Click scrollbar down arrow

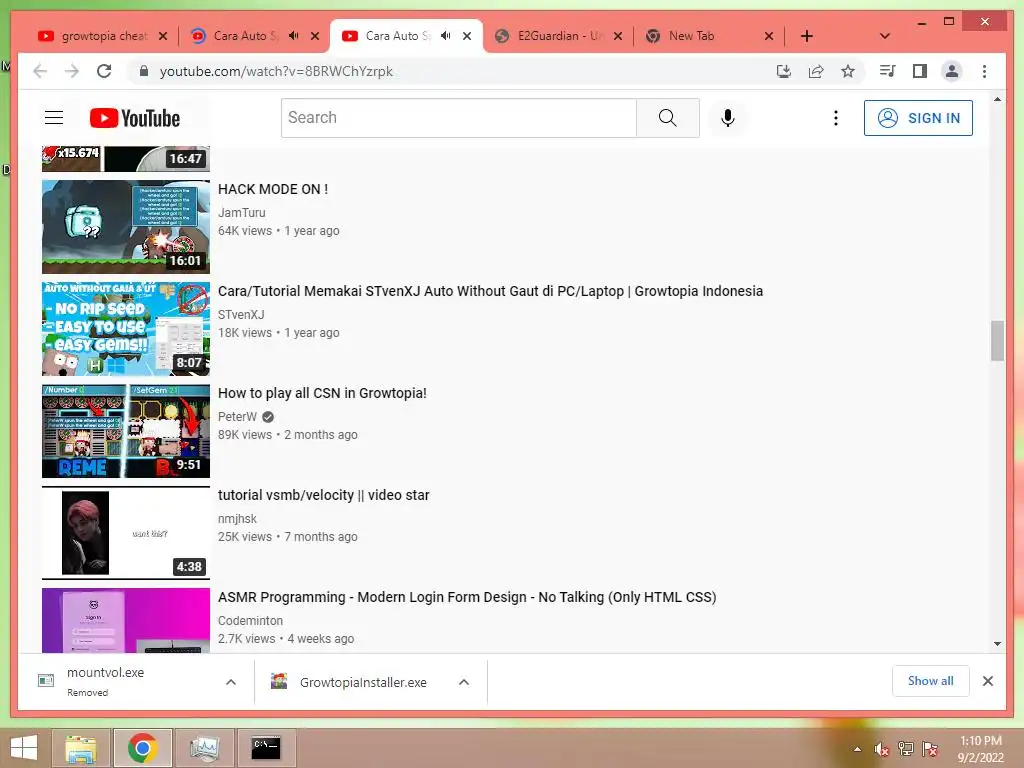997,644
